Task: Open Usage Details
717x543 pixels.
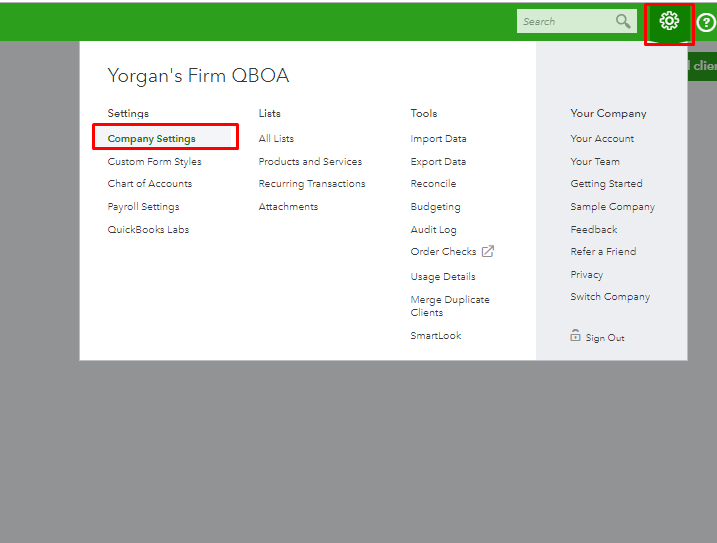Action: pyautogui.click(x=443, y=277)
